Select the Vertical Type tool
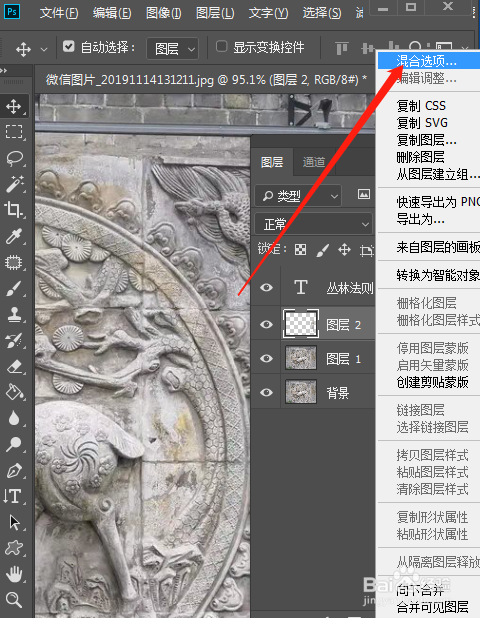Screen dimensions: 480x618 (x=13, y=496)
